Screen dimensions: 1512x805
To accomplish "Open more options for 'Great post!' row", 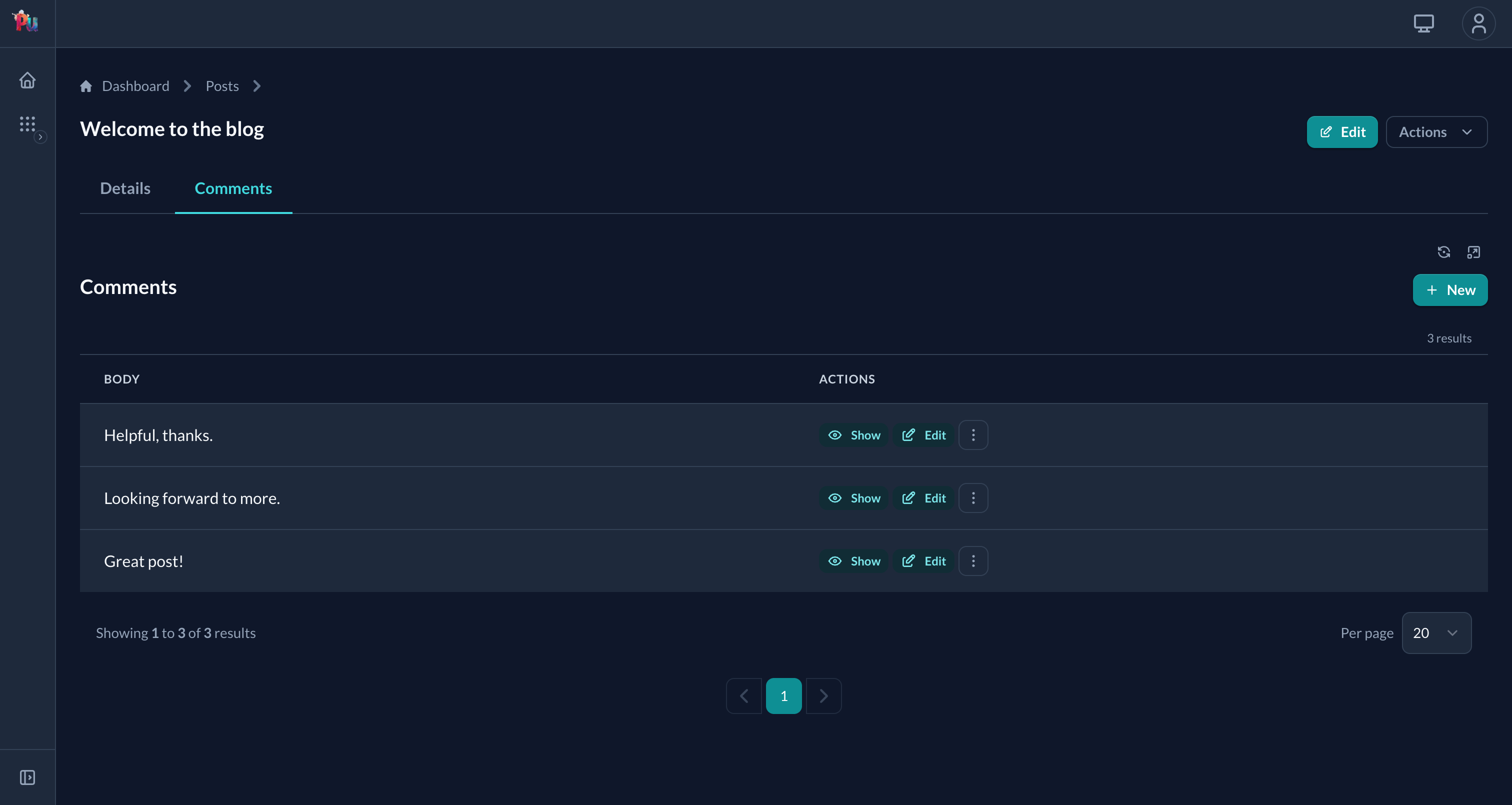I will (973, 561).
